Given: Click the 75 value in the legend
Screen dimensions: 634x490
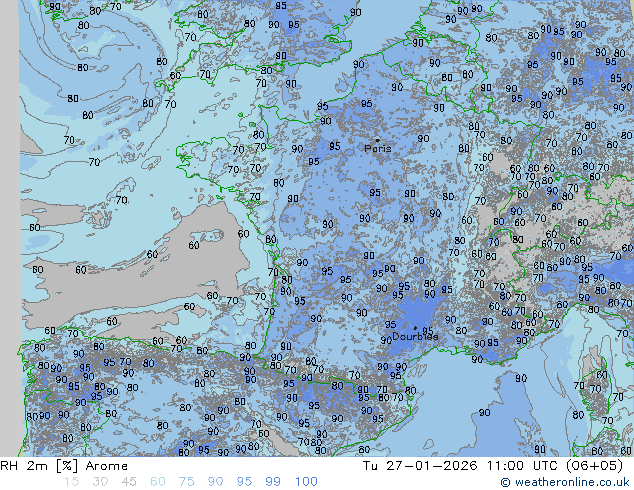Looking at the screenshot, I should [186, 482].
